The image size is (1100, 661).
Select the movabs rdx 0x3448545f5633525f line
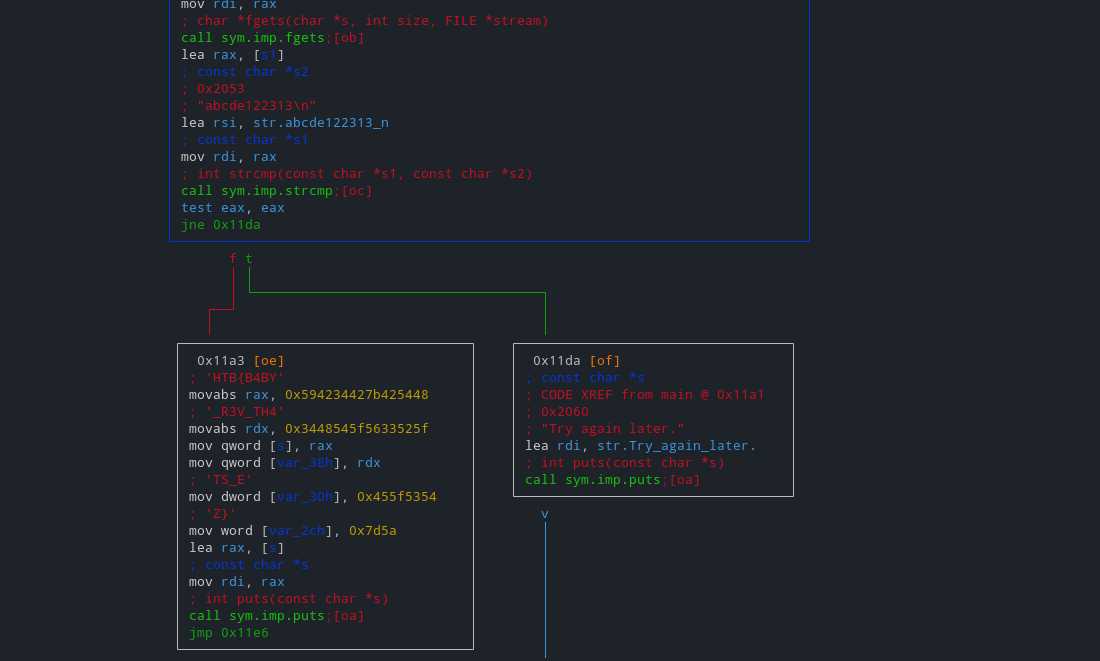tap(308, 429)
